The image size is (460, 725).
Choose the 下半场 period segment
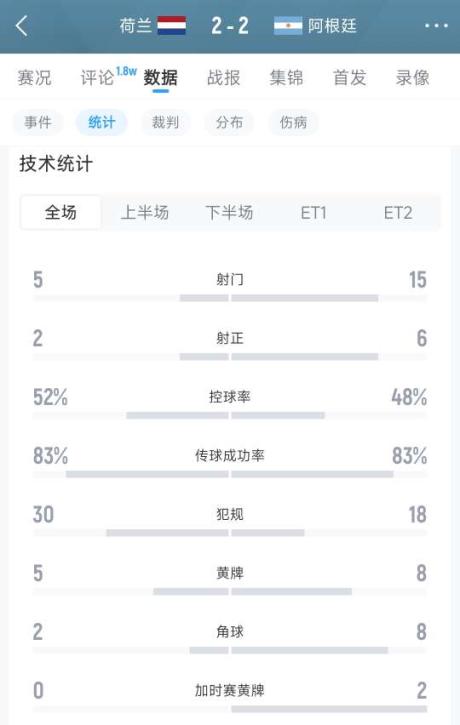pos(229,213)
